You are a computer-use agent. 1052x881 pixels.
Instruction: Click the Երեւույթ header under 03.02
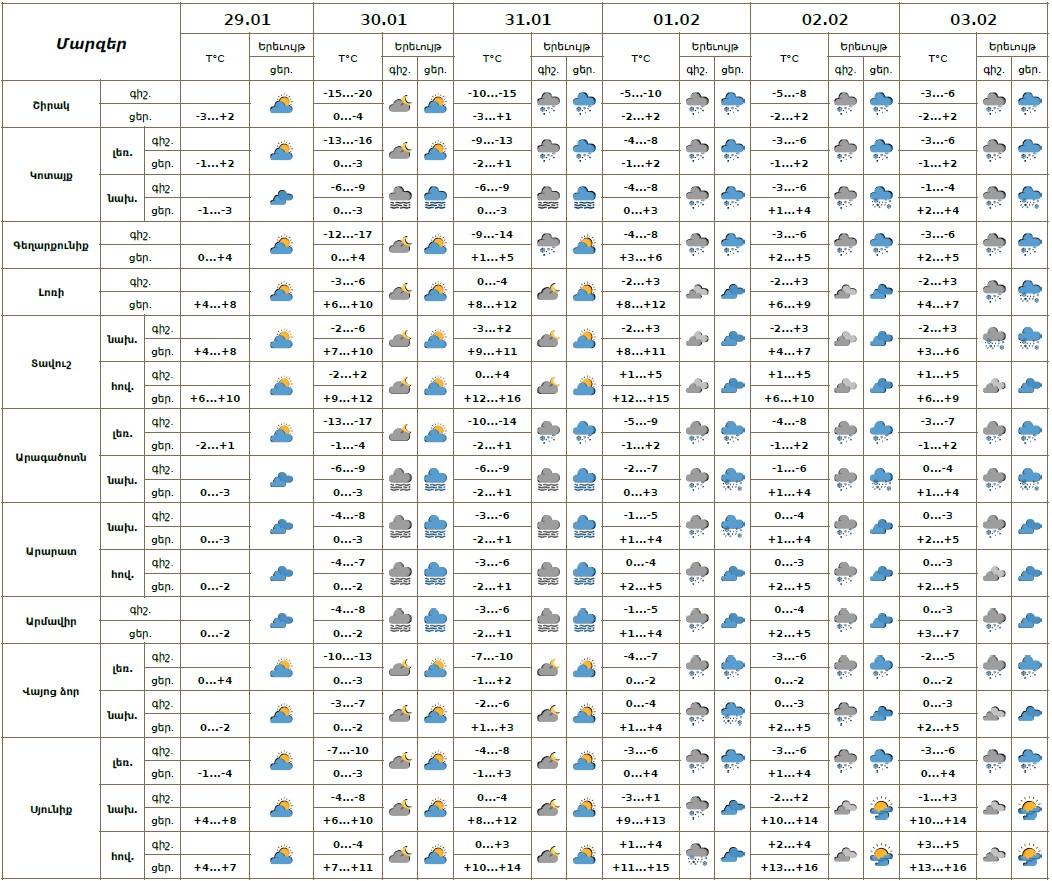click(x=1011, y=46)
